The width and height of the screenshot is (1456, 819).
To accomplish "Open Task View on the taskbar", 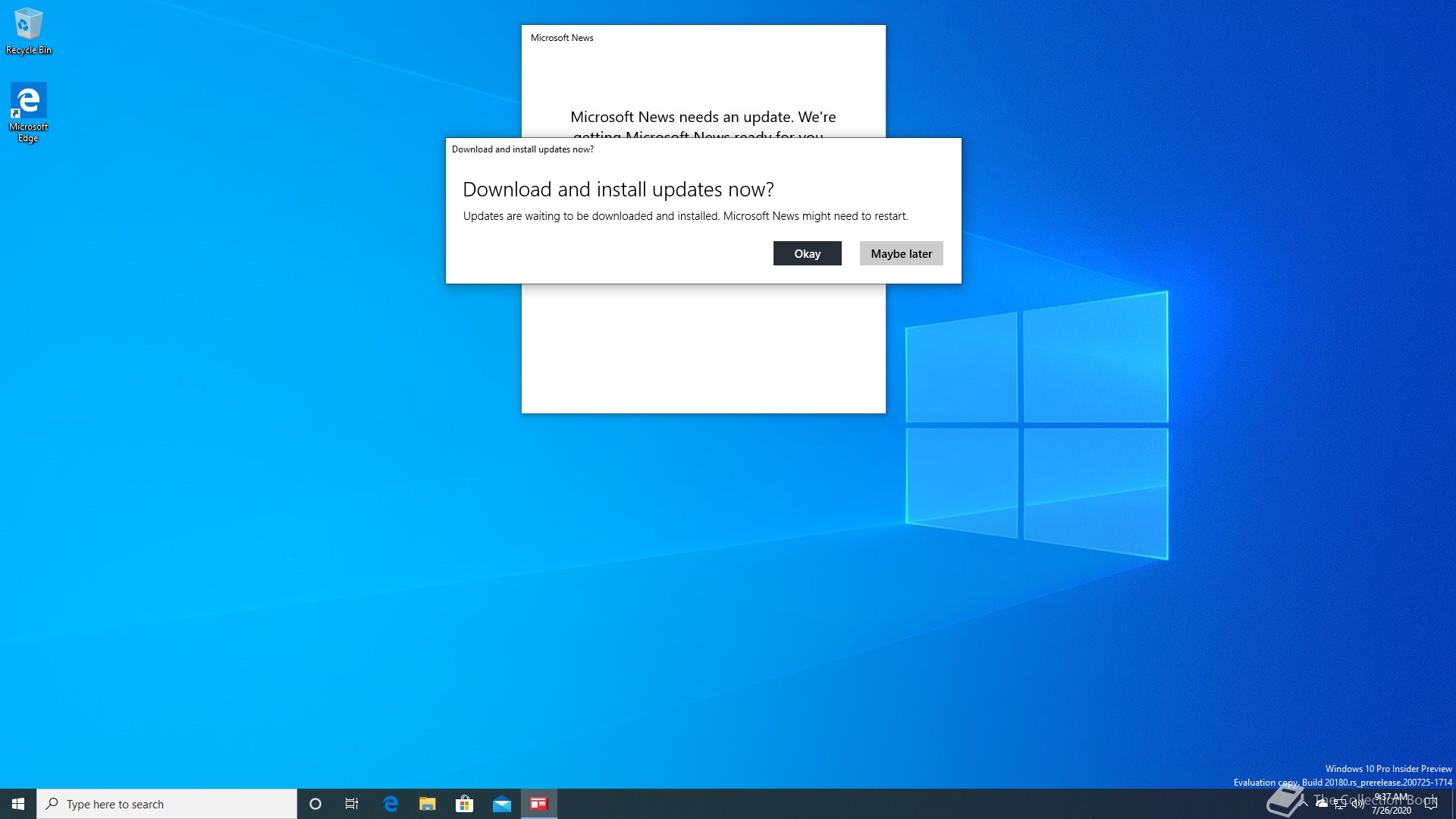I will (352, 804).
